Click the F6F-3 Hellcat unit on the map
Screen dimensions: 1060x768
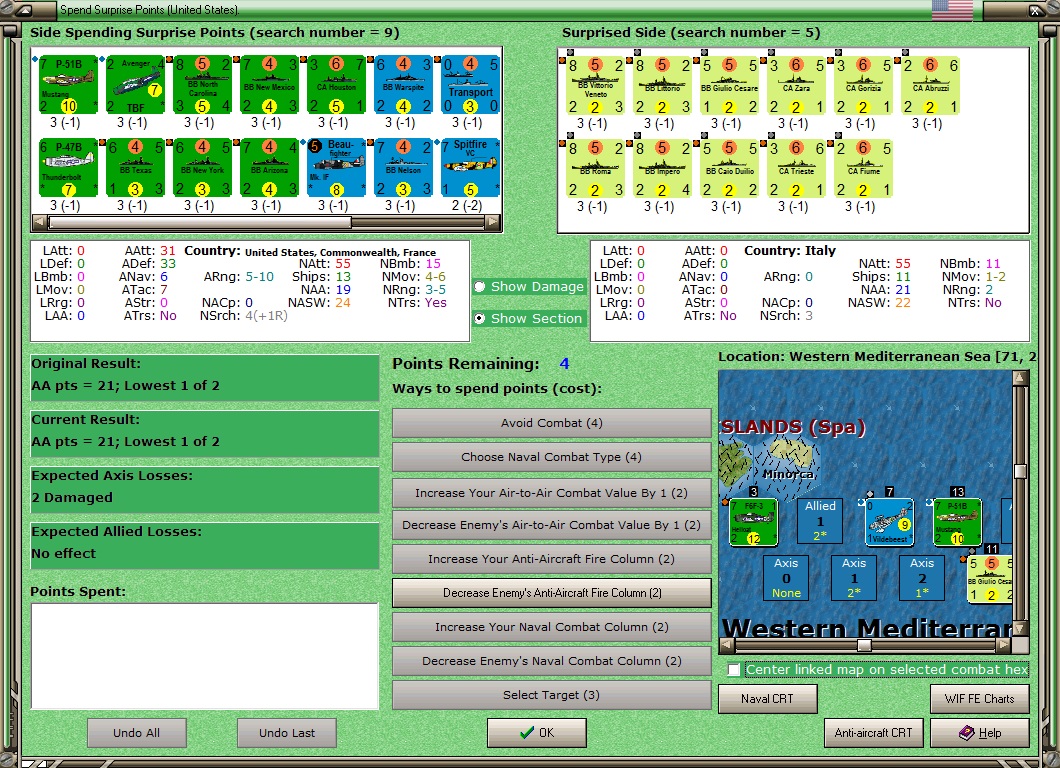(x=753, y=522)
